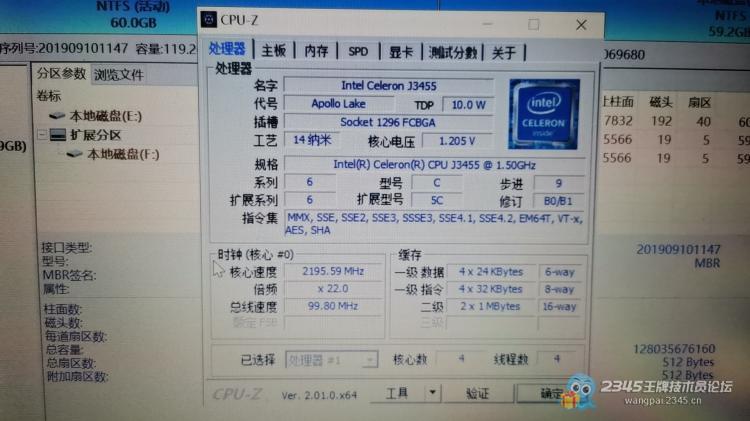Click the 8-way L1 instruction associativity value

click(560, 289)
